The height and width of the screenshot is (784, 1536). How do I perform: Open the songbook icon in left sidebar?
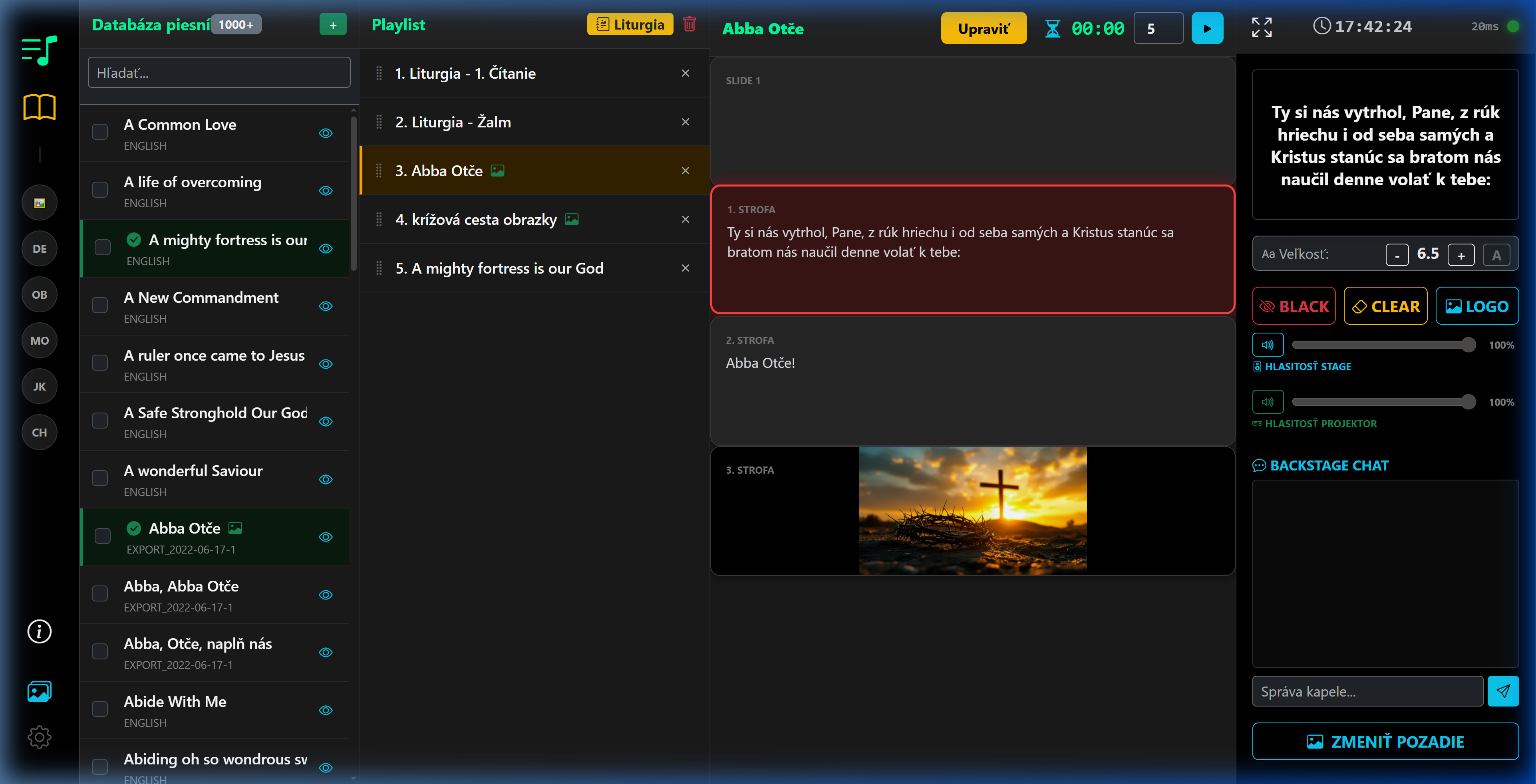pos(39,107)
